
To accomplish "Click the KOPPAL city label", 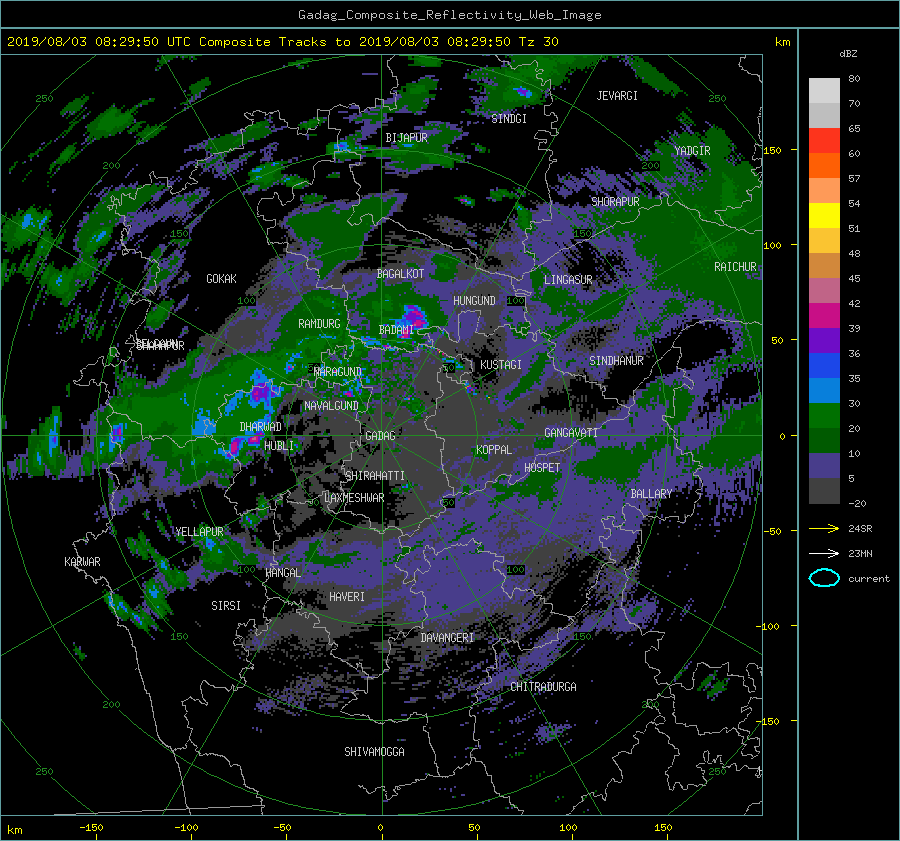I will tap(494, 450).
